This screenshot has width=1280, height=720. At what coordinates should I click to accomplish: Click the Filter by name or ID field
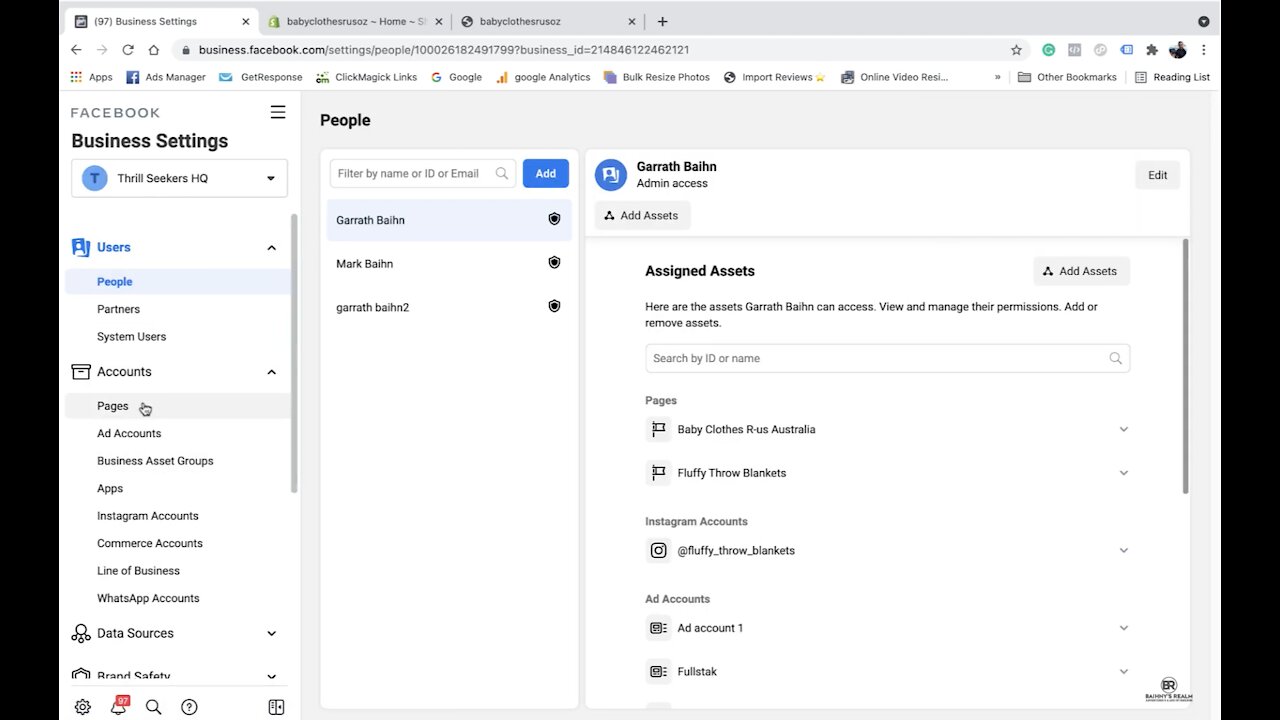click(423, 173)
